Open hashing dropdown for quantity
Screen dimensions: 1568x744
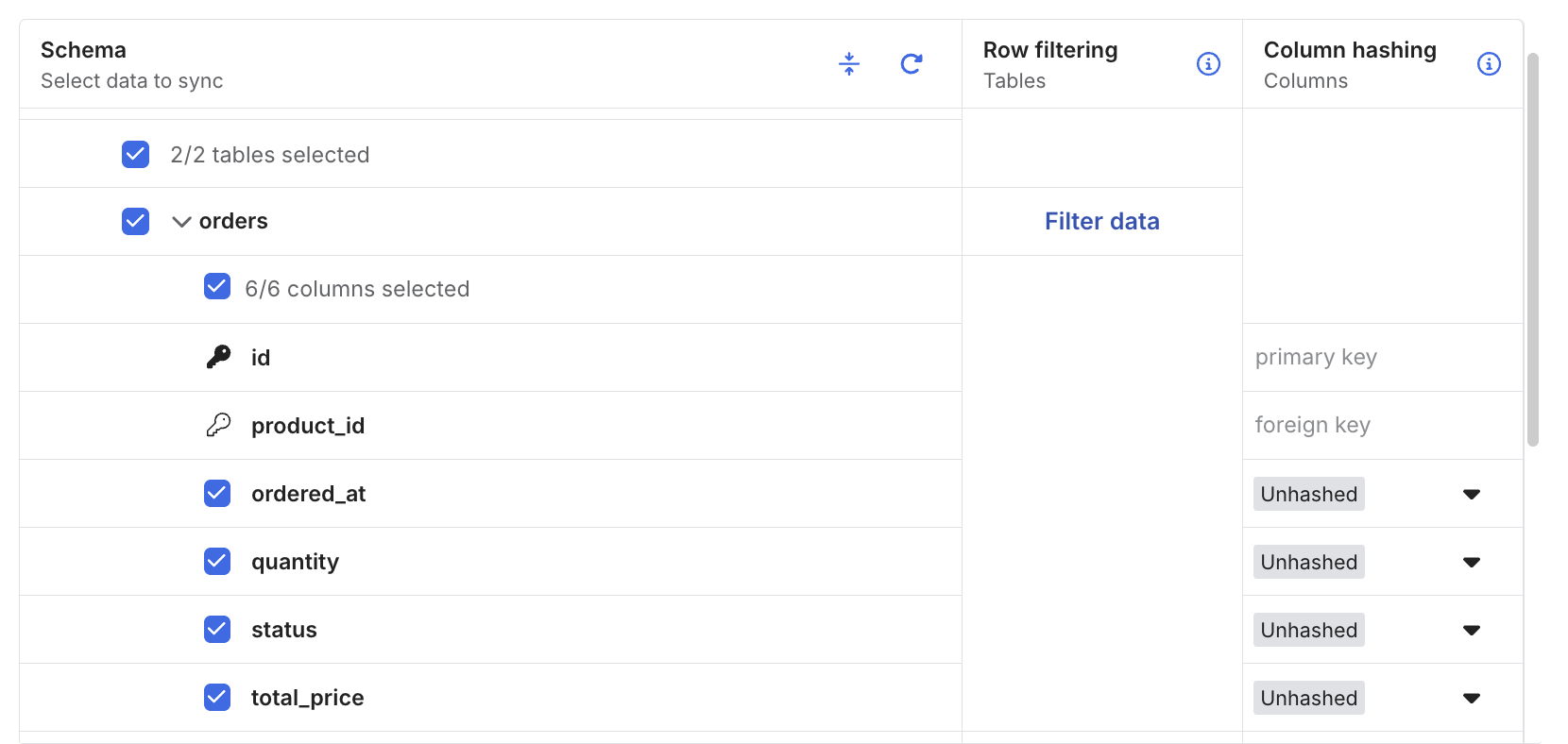[1471, 562]
